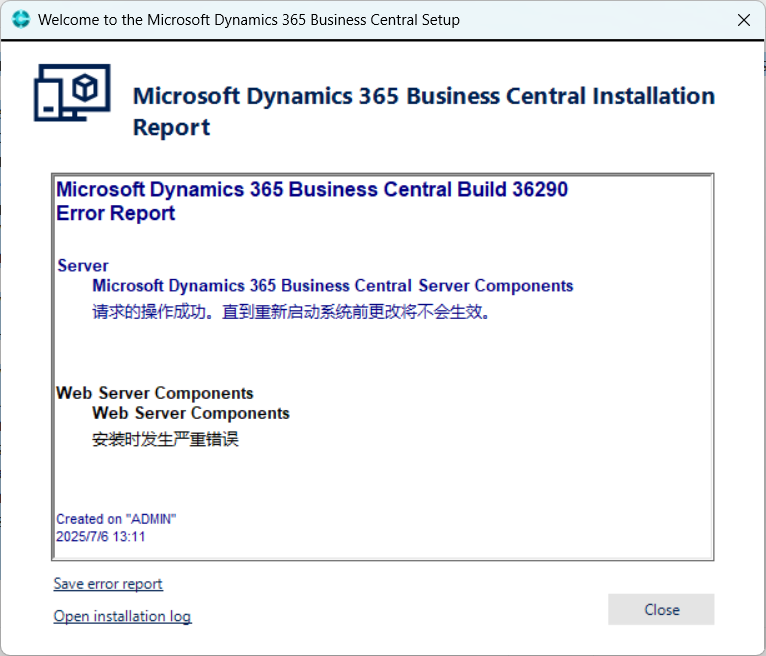Click the window title 'Welcome to the Microsoft Dynamics 365 Business Central Setup'
The image size is (766, 656).
pos(249,20)
